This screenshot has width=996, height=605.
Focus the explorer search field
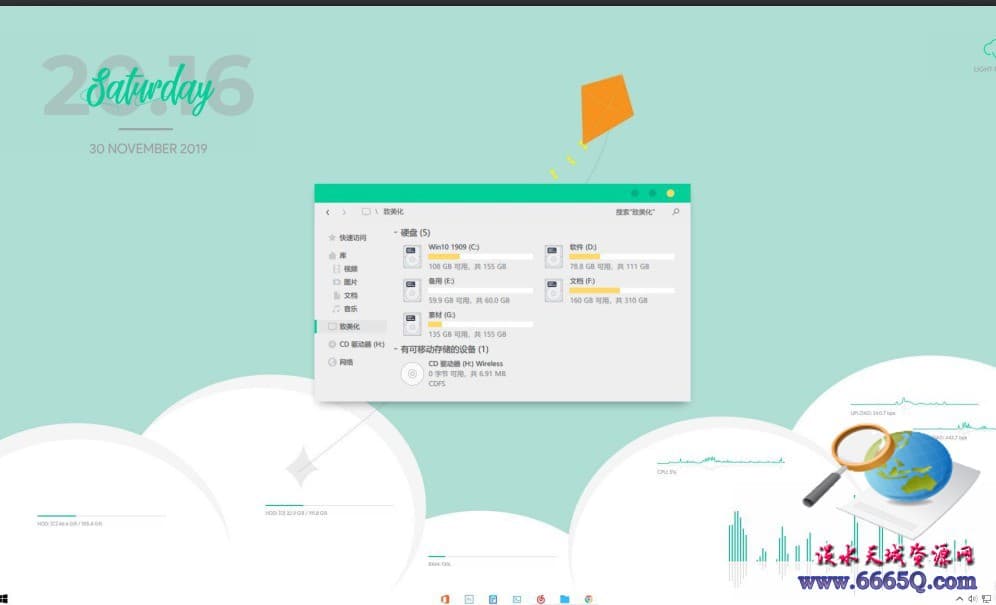click(x=635, y=212)
